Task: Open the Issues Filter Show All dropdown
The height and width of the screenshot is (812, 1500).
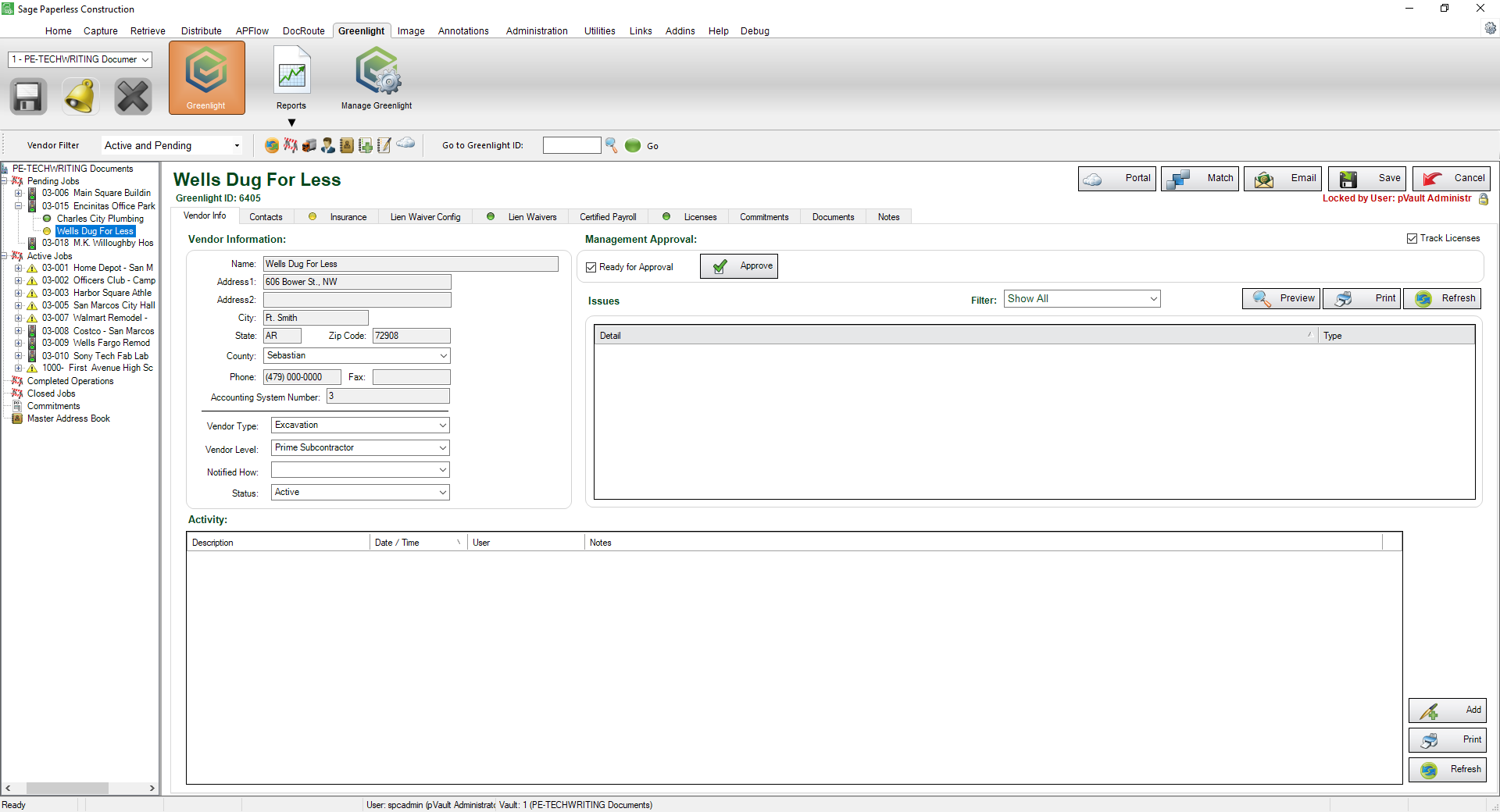Action: [1083, 299]
